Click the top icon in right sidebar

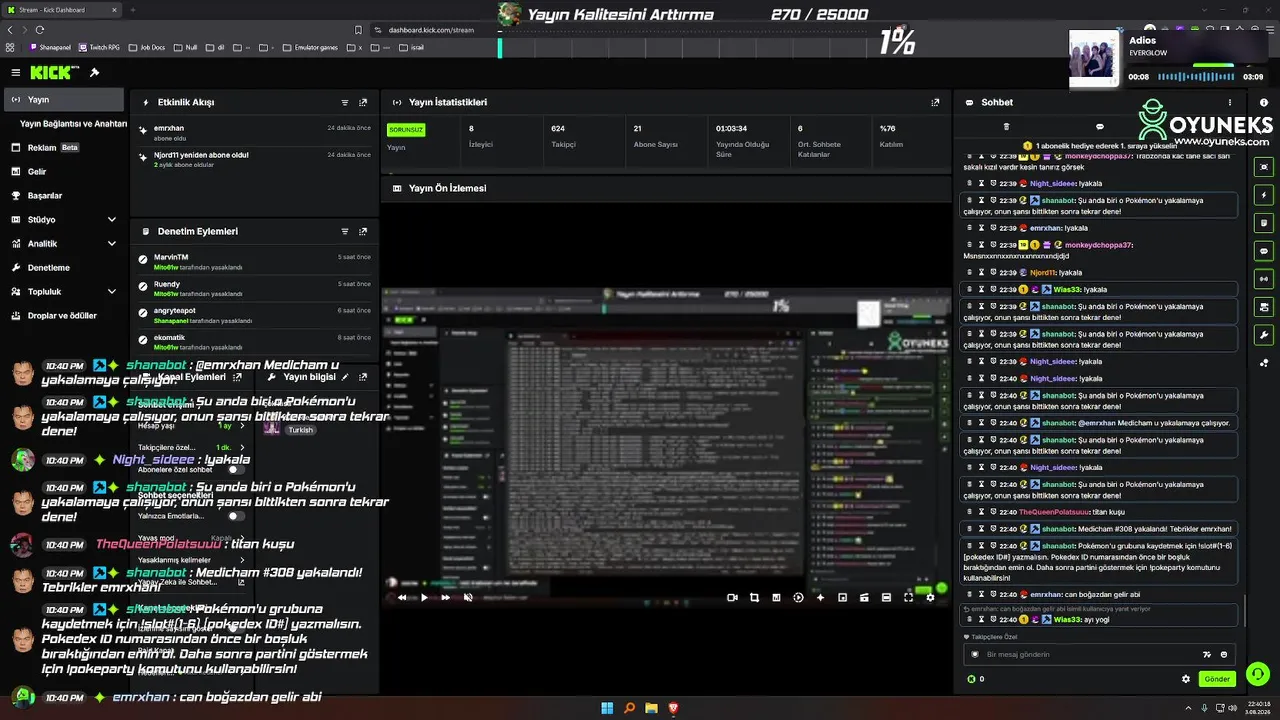[x=1264, y=167]
